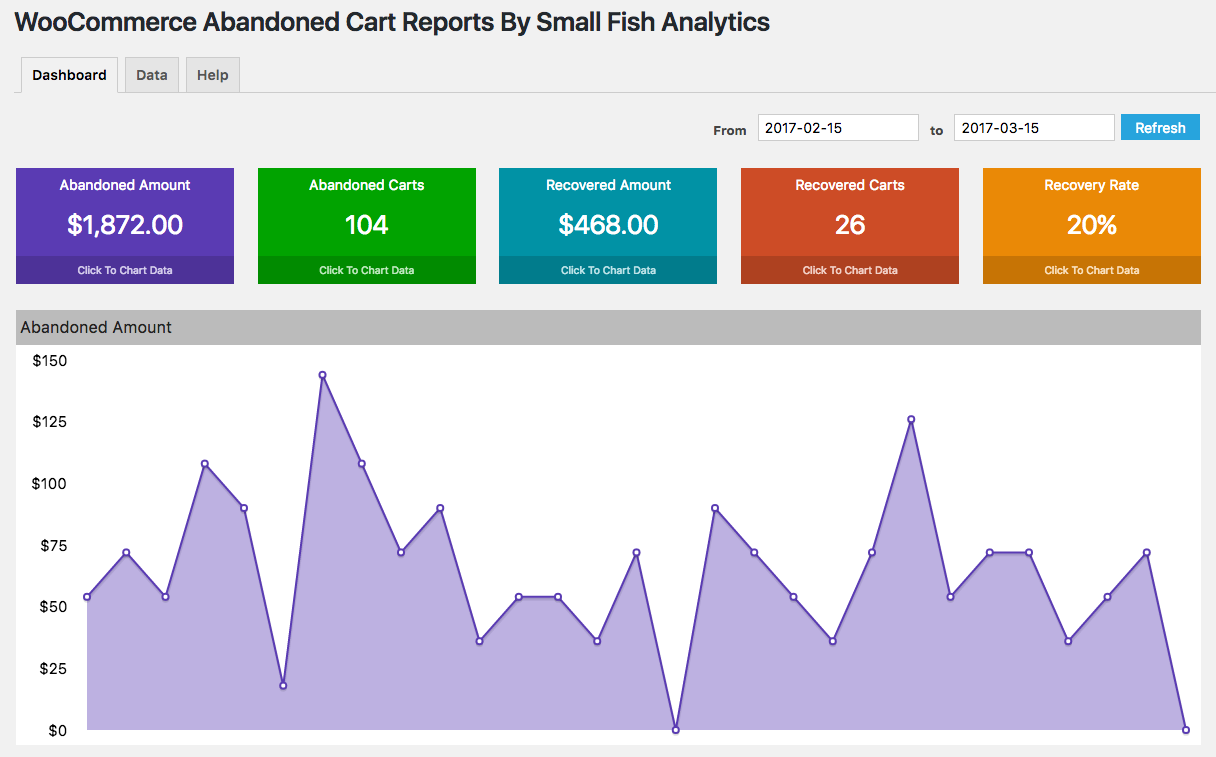Chart data link under green Abandoned Carts card

click(366, 270)
